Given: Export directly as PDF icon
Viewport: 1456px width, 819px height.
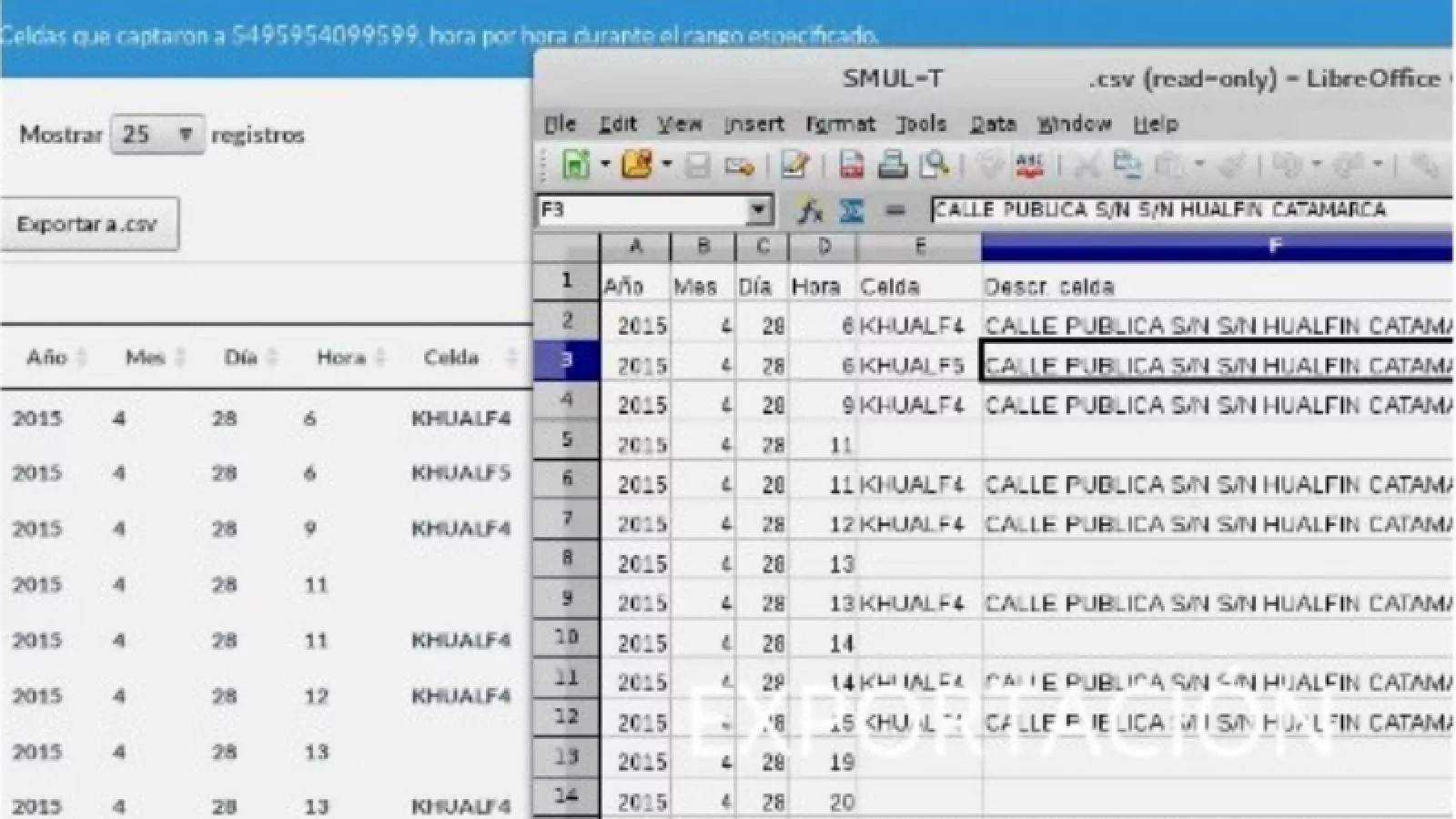Looking at the screenshot, I should (851, 165).
